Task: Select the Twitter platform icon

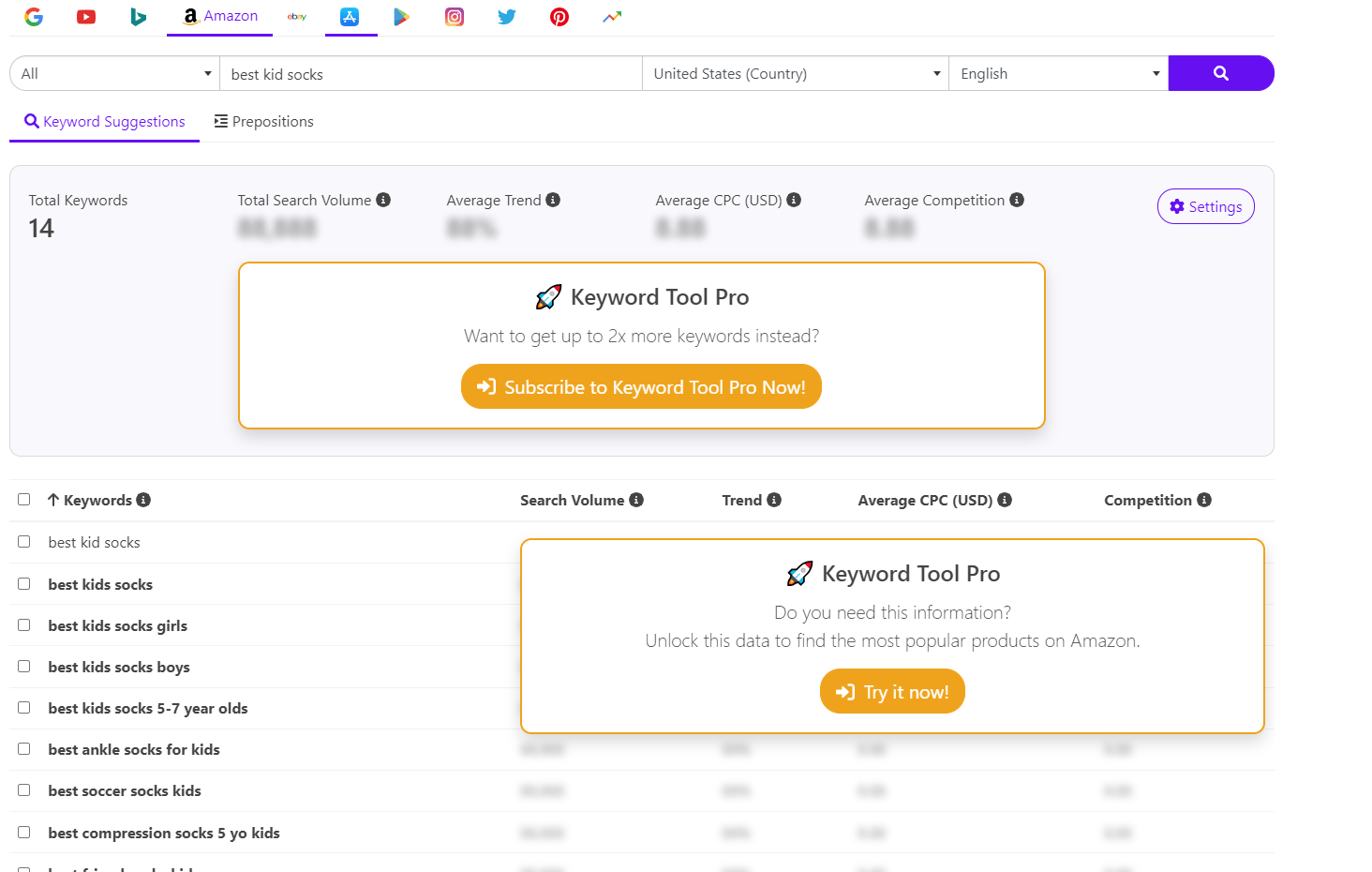Action: [506, 17]
